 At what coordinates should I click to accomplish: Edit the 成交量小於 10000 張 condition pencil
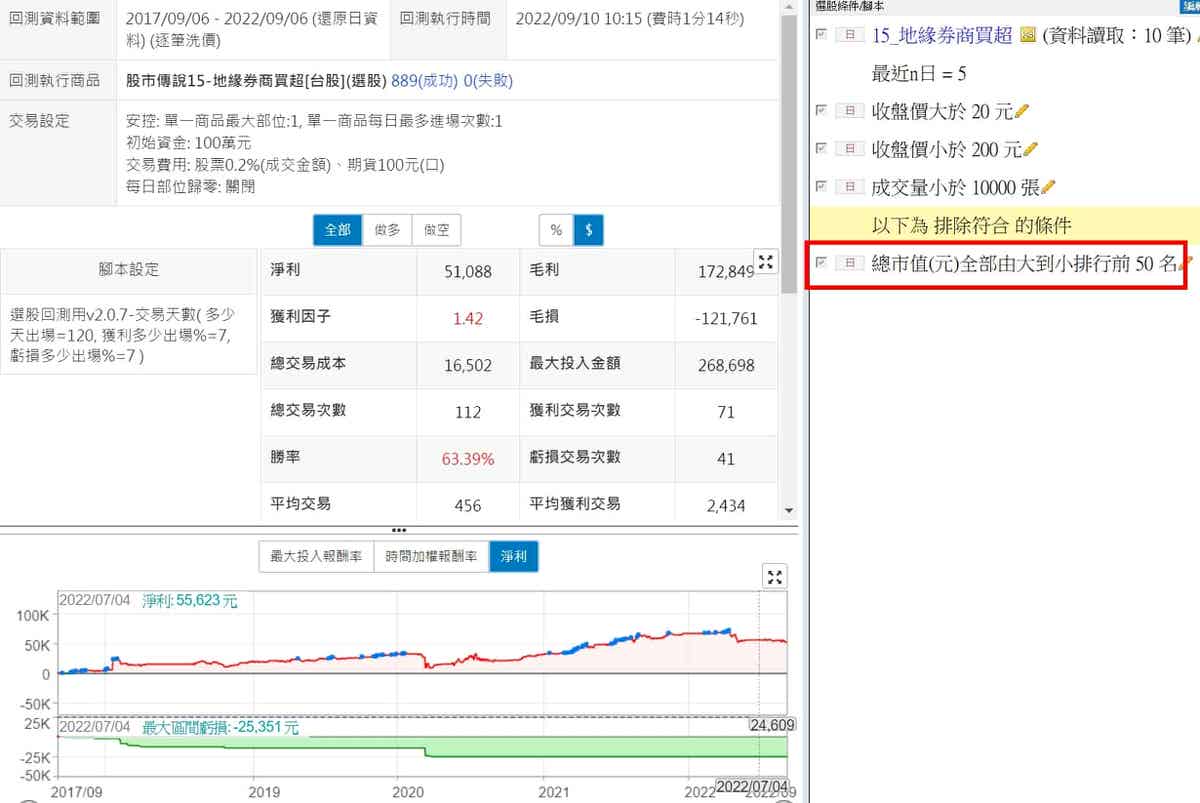click(1049, 187)
